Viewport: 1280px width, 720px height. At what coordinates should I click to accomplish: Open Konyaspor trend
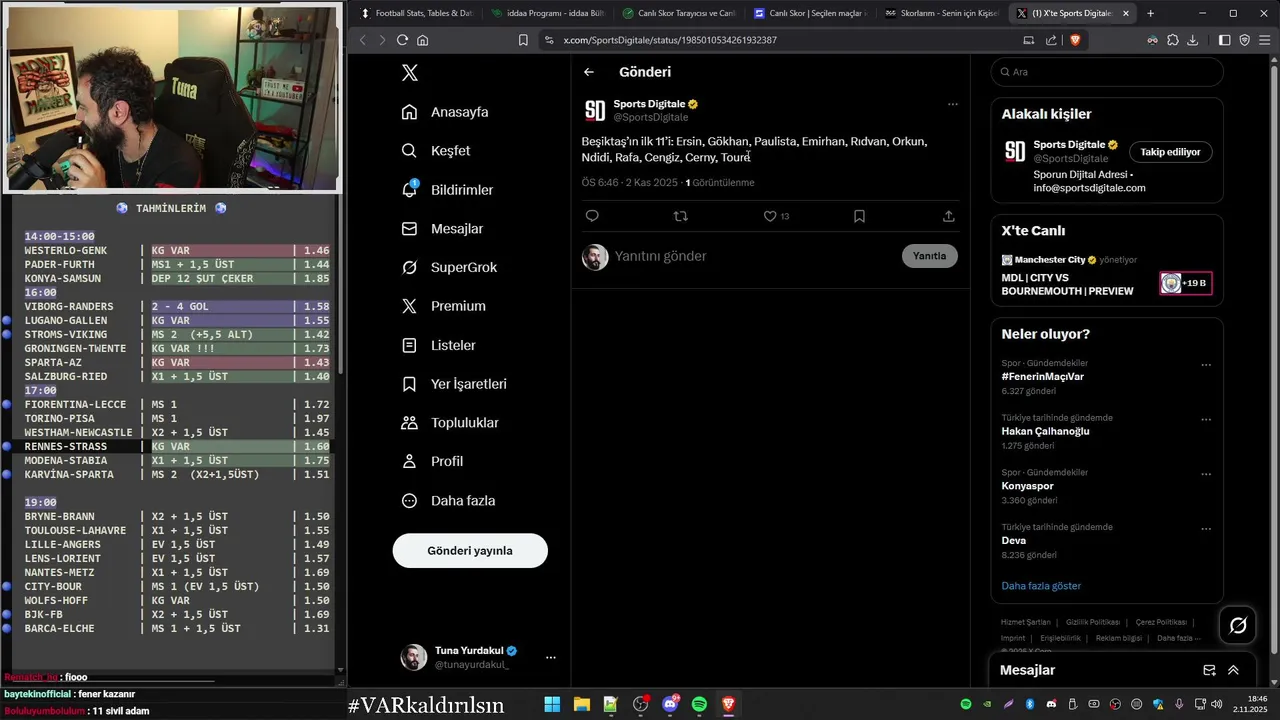coord(1027,486)
